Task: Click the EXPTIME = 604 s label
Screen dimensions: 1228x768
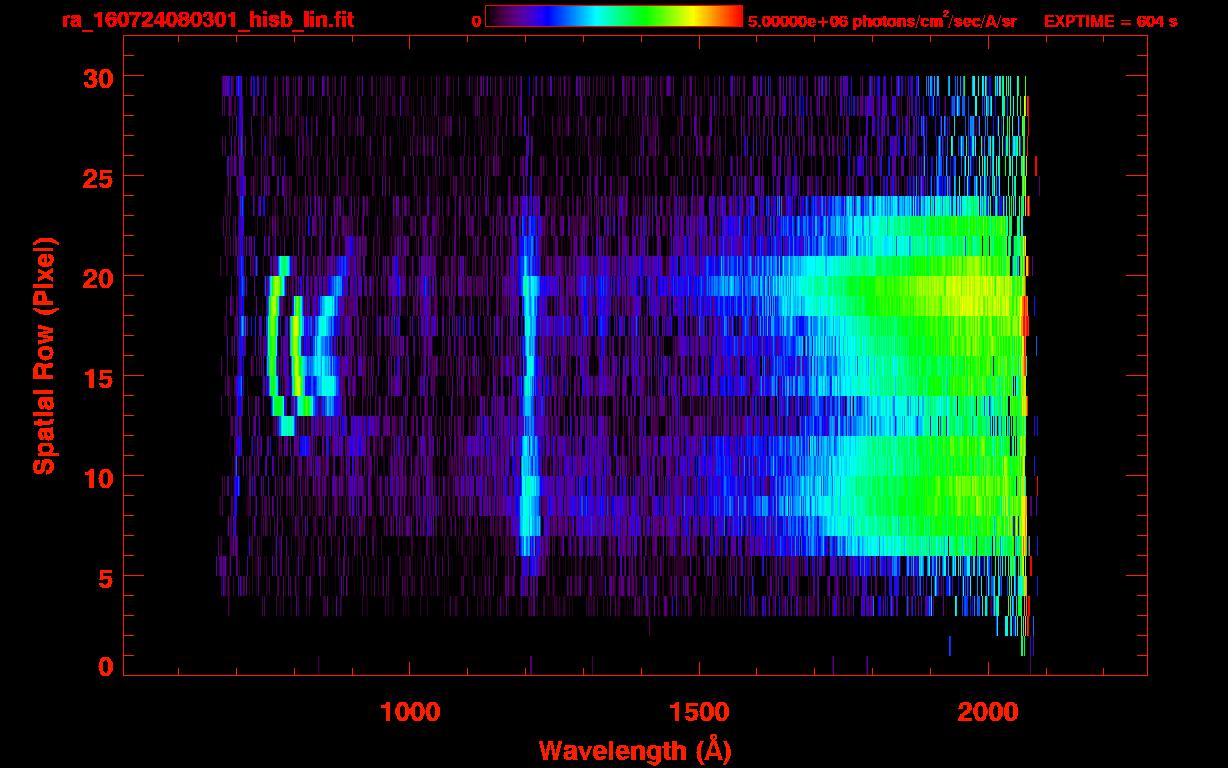Action: pos(1110,21)
